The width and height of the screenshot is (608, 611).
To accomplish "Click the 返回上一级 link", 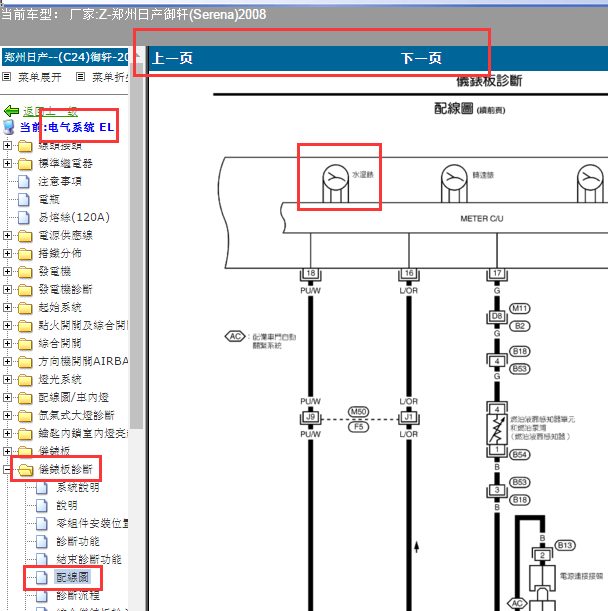I will (50, 111).
